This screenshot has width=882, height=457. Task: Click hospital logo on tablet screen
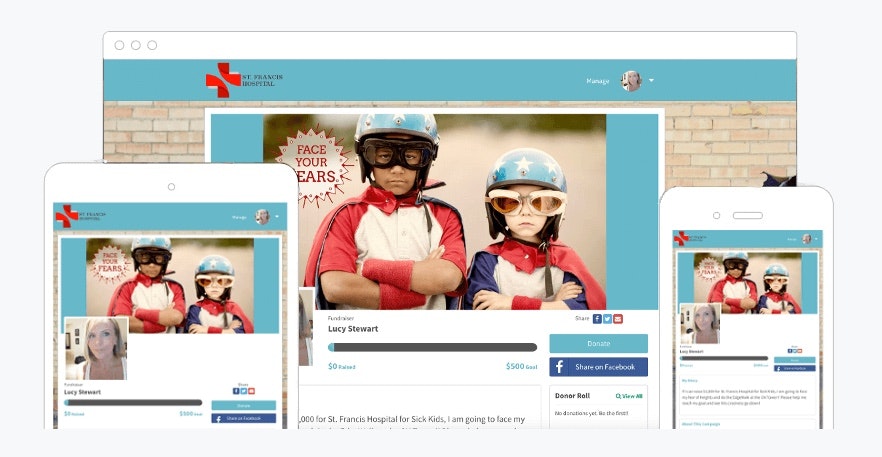coord(80,216)
